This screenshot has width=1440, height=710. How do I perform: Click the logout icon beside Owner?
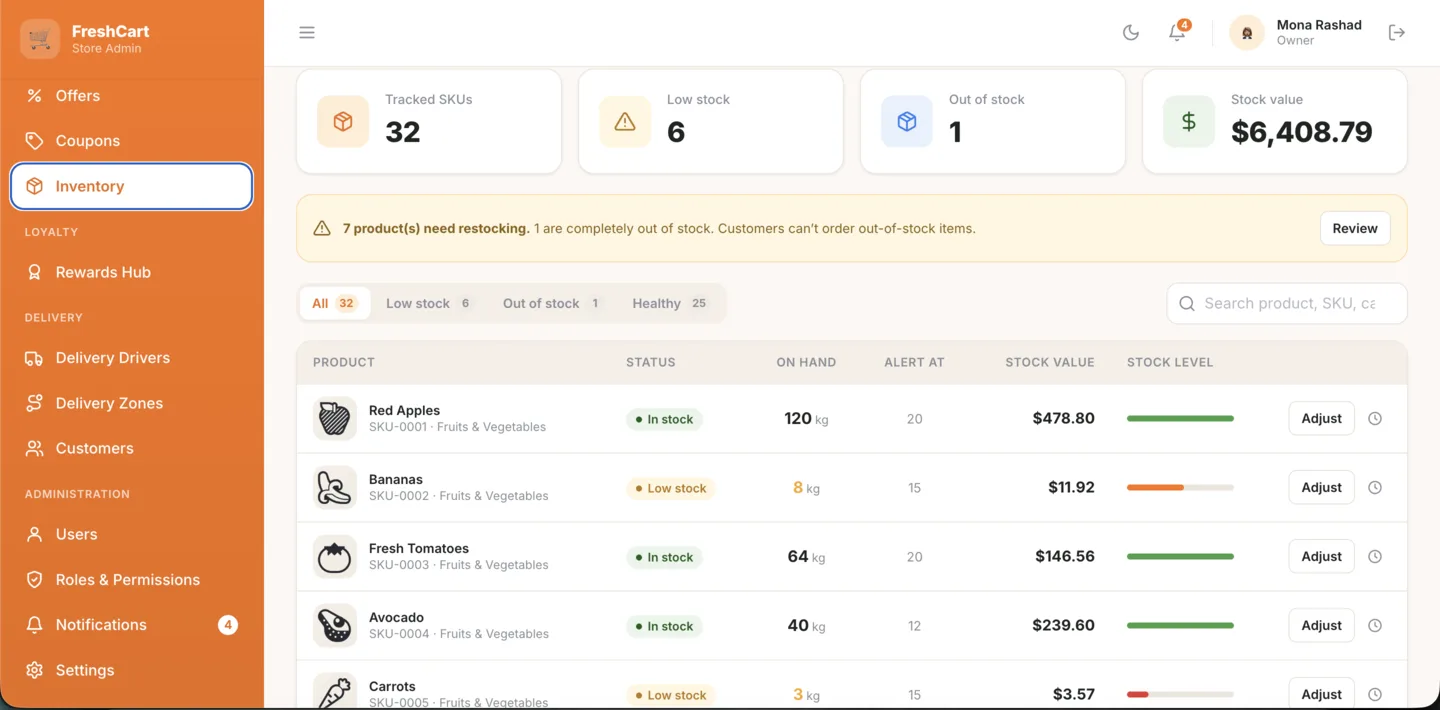(1397, 32)
